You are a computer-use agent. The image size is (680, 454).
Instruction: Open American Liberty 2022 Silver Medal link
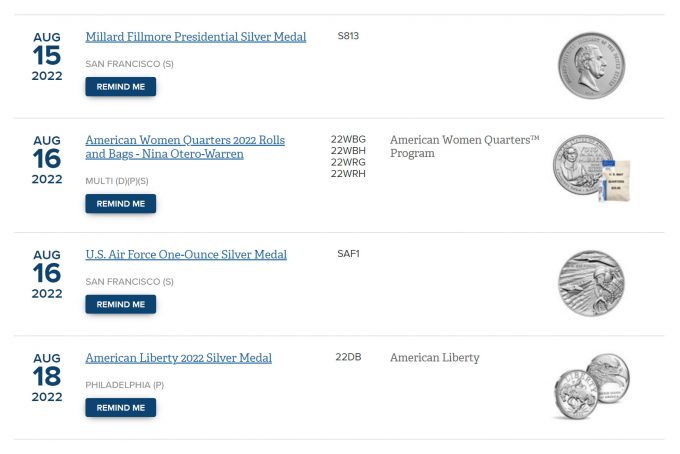point(178,358)
